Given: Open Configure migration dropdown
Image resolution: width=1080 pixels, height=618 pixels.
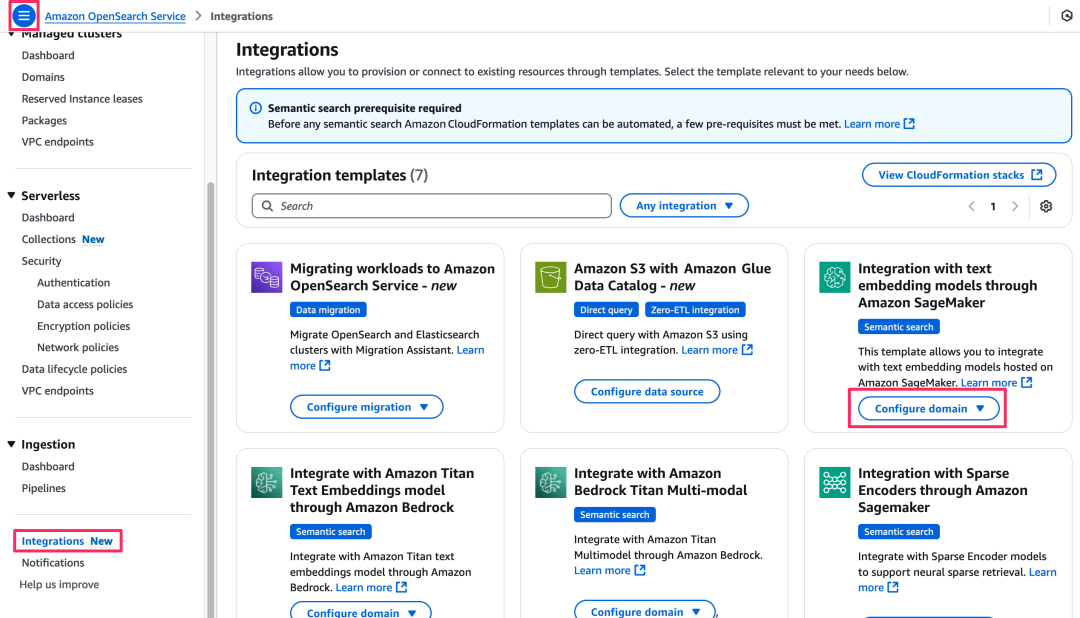Looking at the screenshot, I should coord(366,406).
